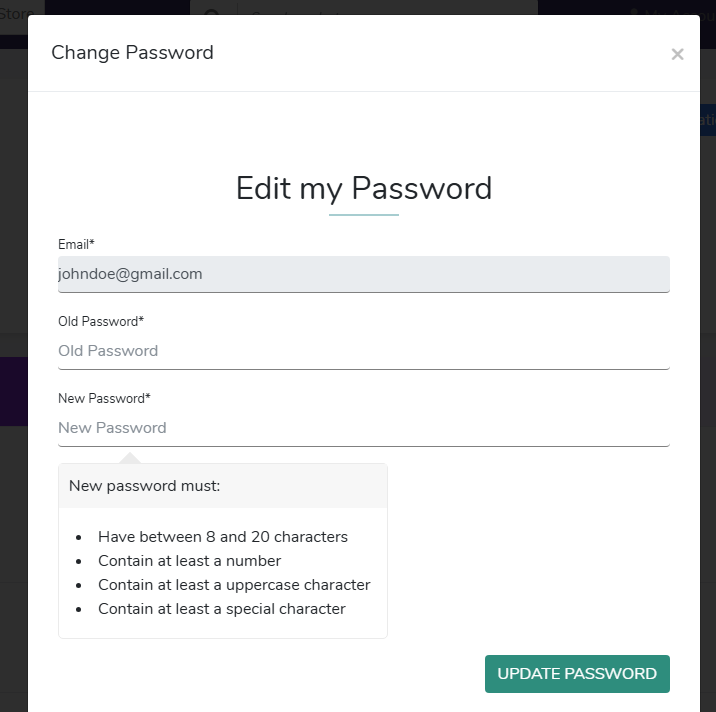Viewport: 716px width, 712px height.
Task: Focus the New Password input field
Action: (x=363, y=428)
